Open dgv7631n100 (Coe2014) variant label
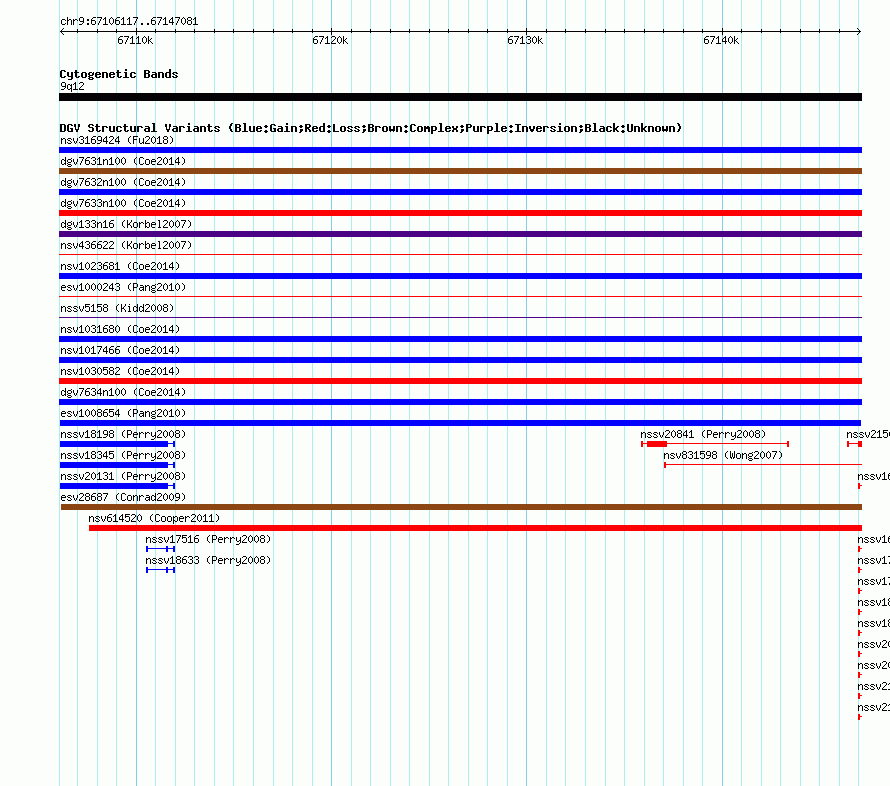The image size is (890, 786). click(123, 161)
